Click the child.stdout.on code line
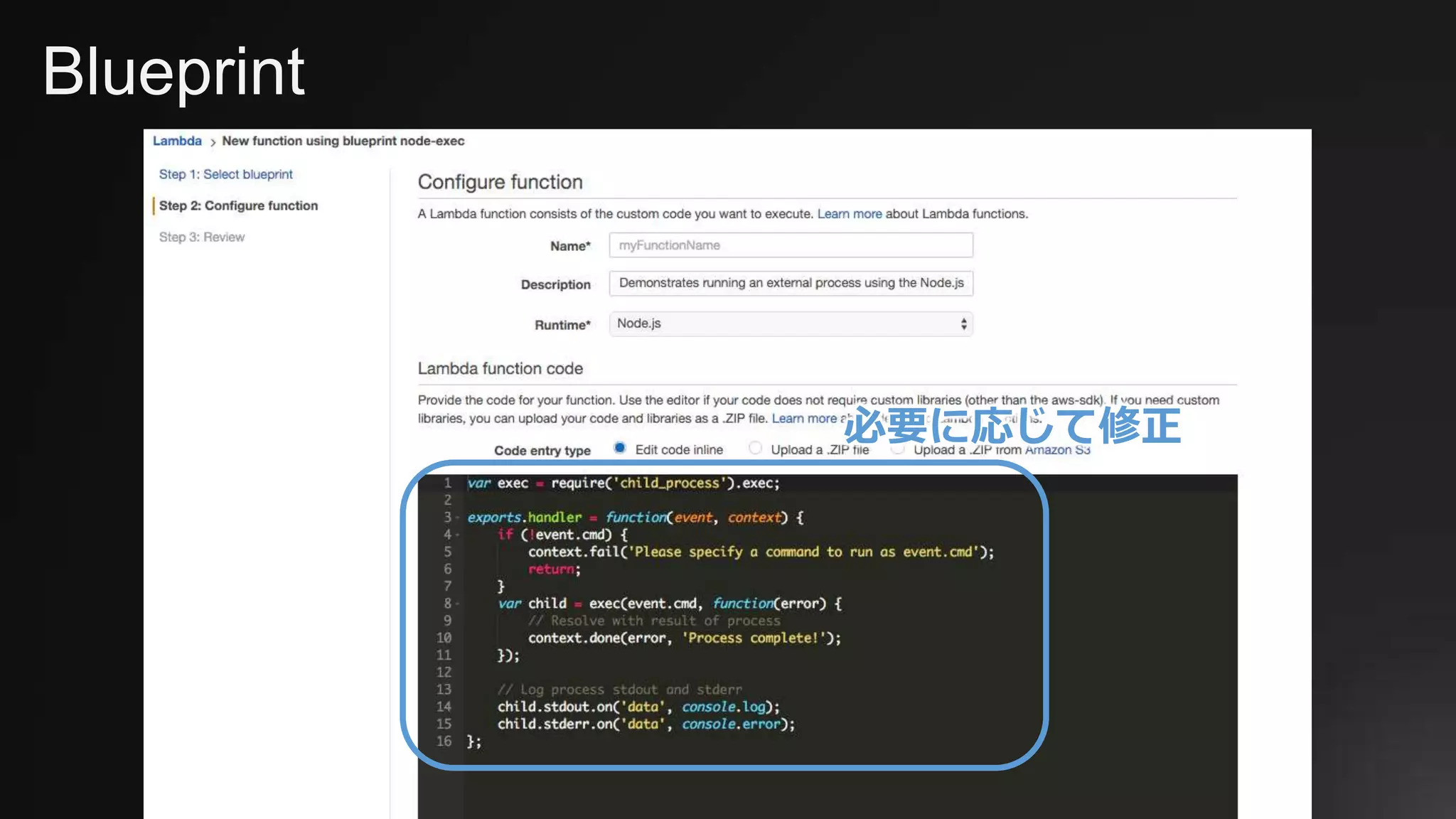 click(638, 707)
